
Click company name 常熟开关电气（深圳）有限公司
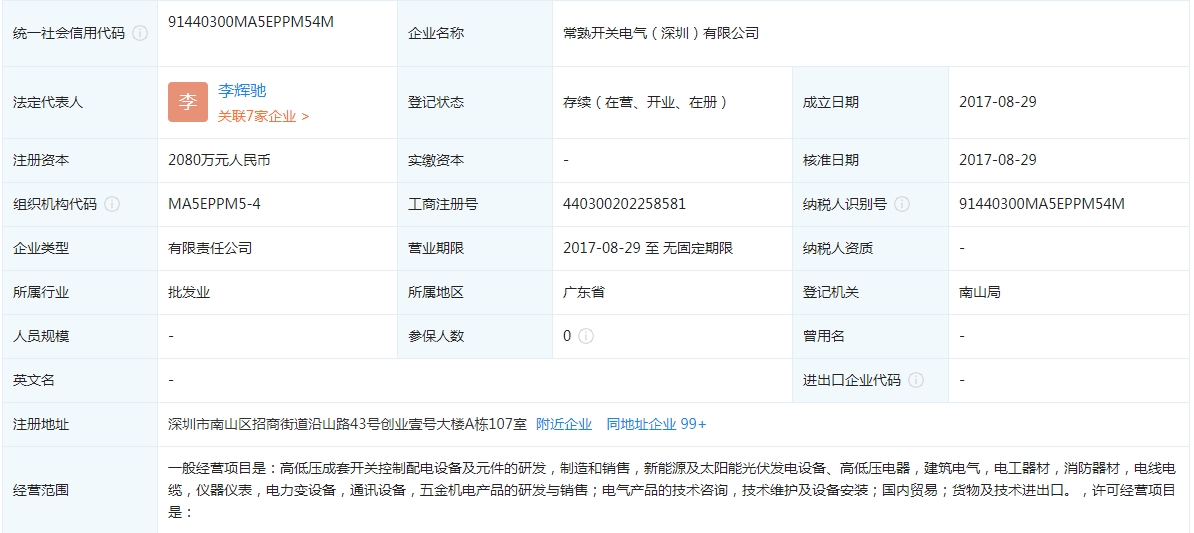[x=661, y=33]
